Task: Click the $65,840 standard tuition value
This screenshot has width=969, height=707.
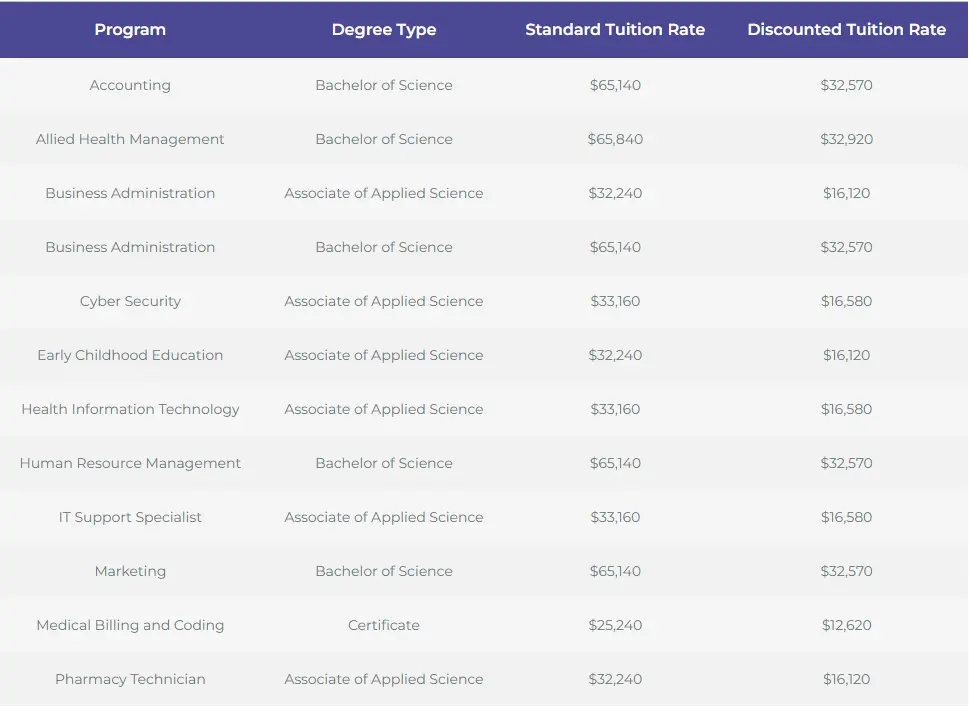Action: 615,139
